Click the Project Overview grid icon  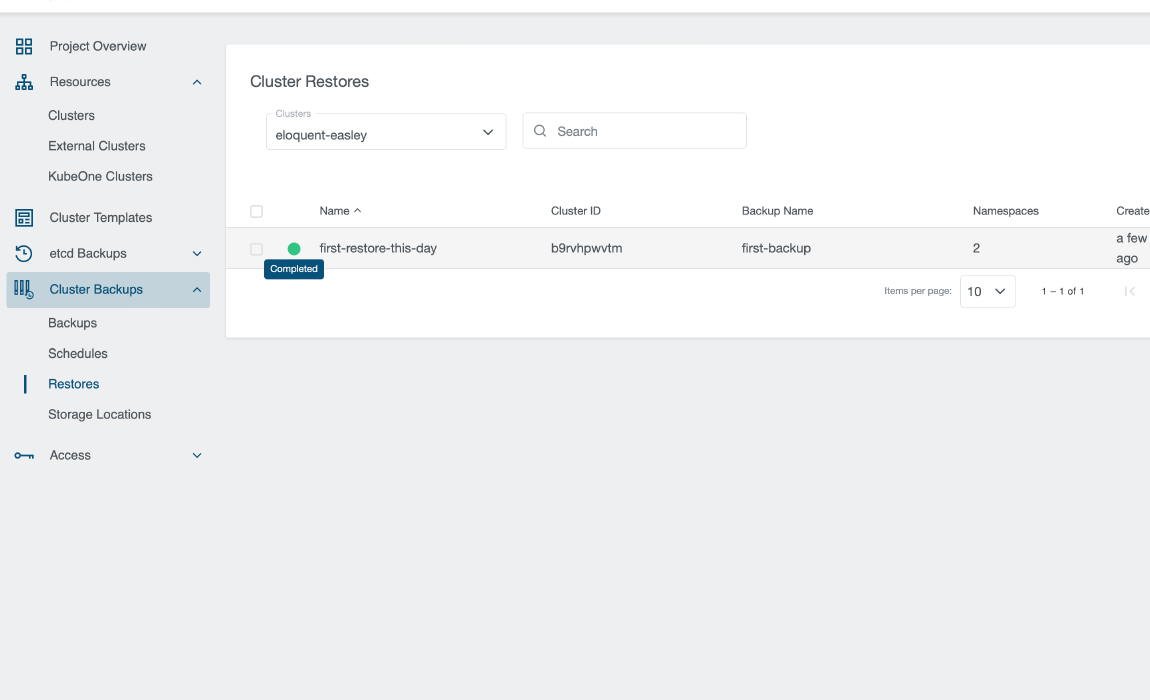pyautogui.click(x=23, y=46)
